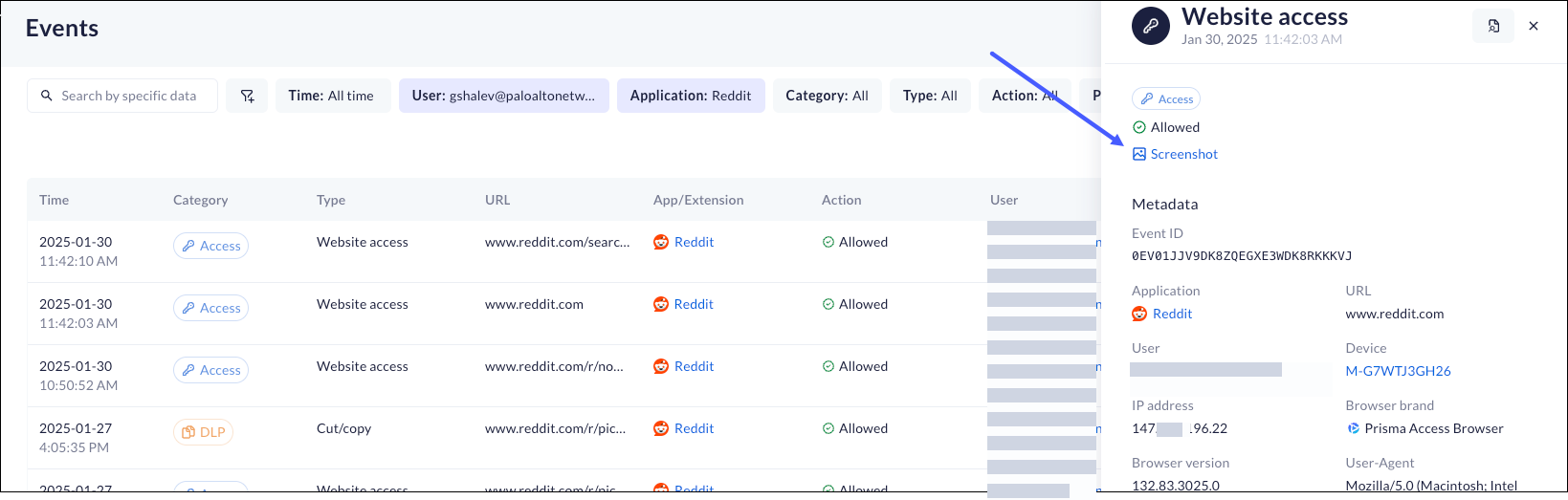Click the Reddit icon in the Cut/copy row
Screen dimensions: 1568x500
click(661, 428)
